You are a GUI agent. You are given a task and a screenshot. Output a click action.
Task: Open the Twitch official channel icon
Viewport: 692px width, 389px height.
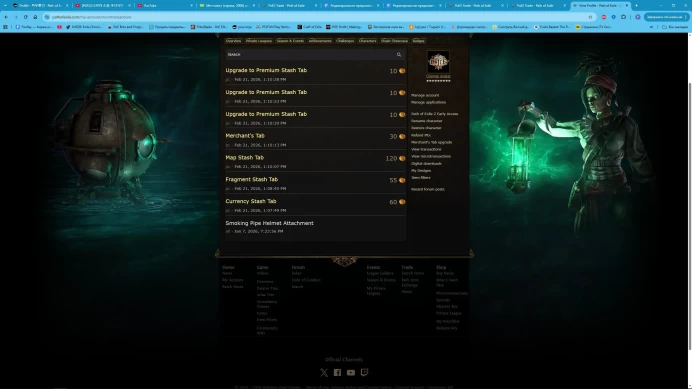365,373
